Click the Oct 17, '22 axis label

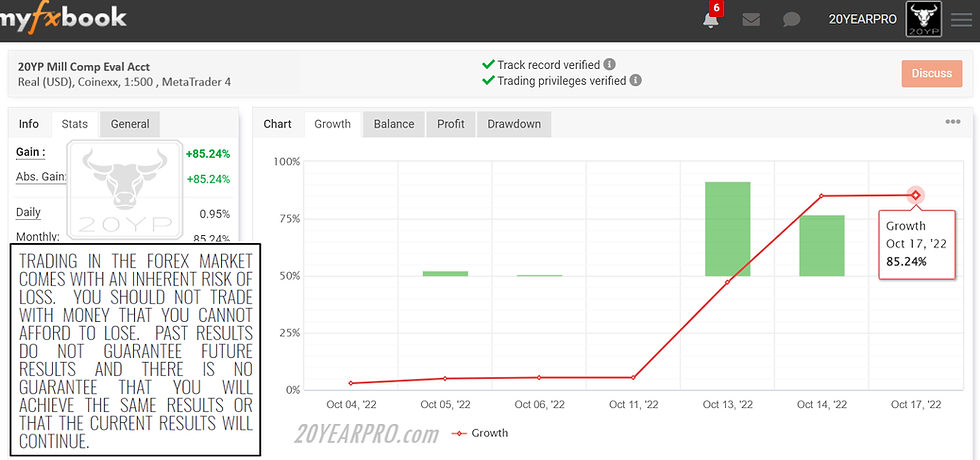pyautogui.click(x=916, y=404)
